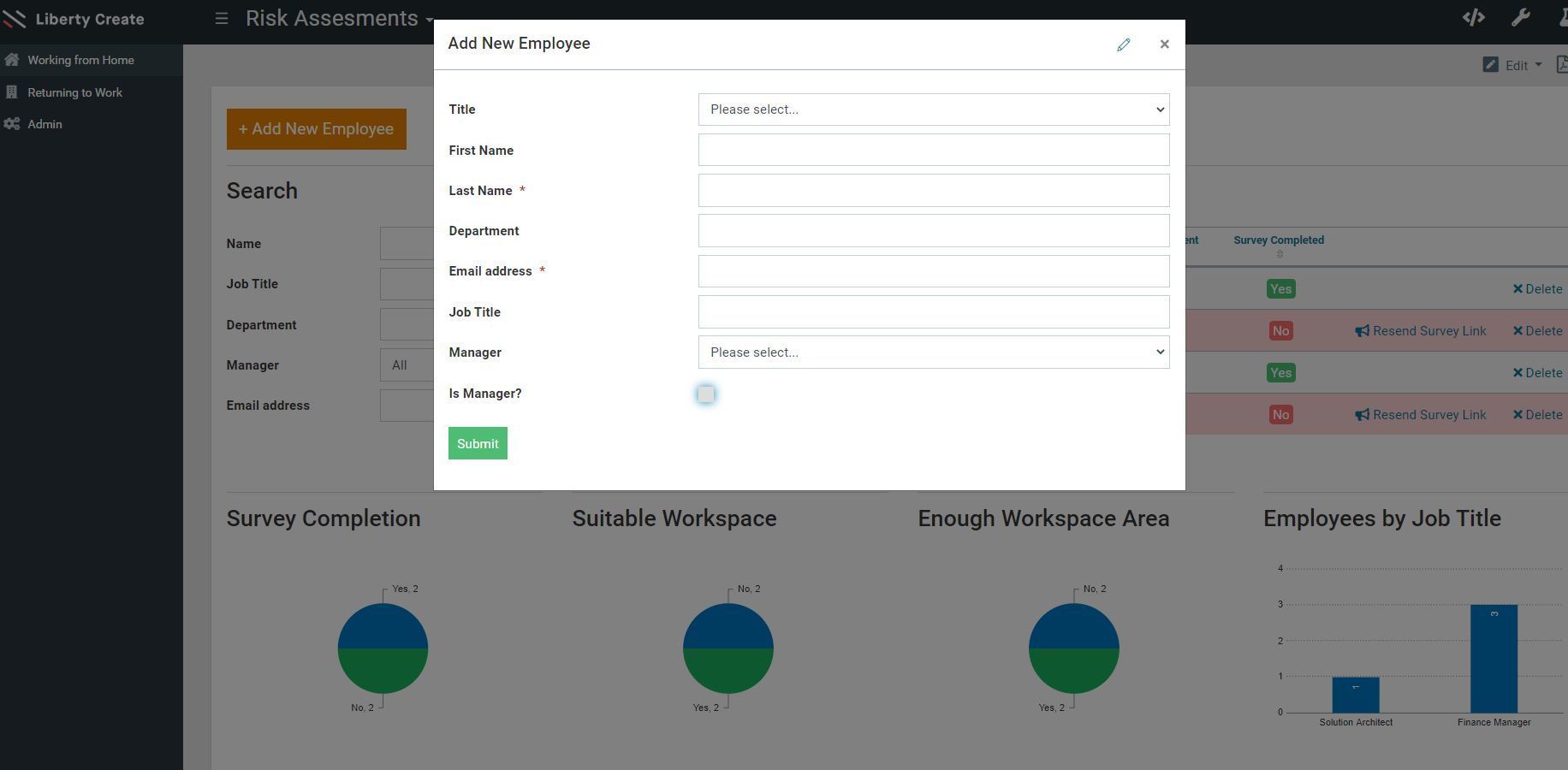Open the code editor icon in top bar
Image resolution: width=1568 pixels, height=770 pixels.
(x=1473, y=18)
